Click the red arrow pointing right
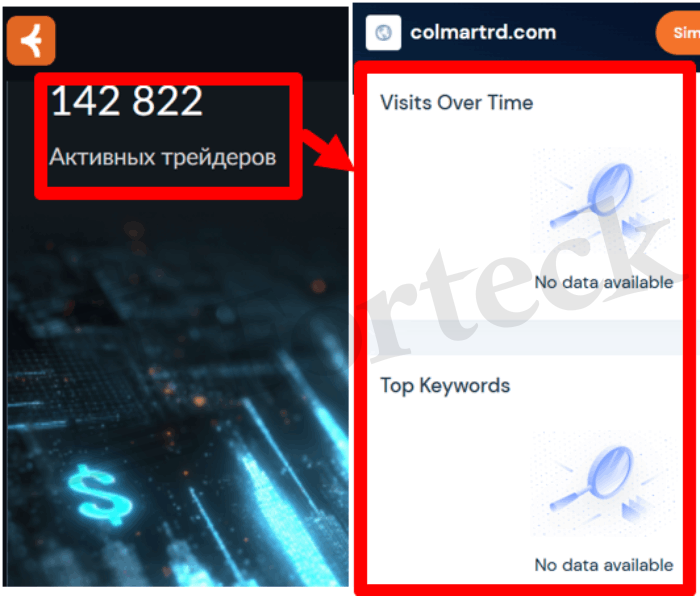Screen dimensions: 700x596 pos(328,150)
